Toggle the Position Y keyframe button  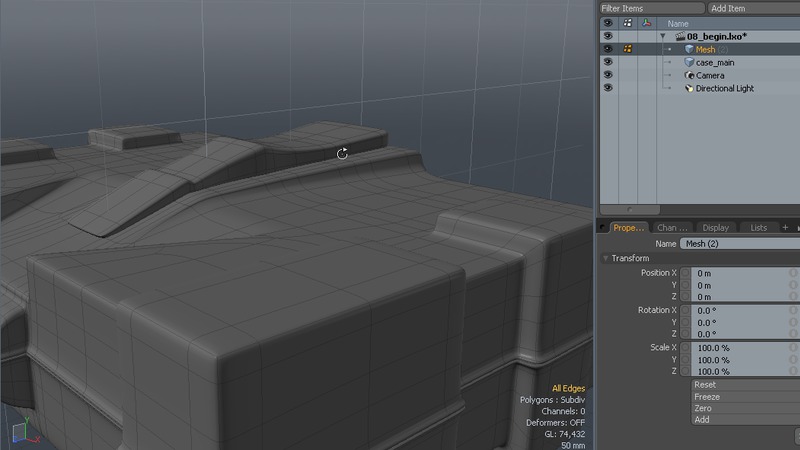coord(686,285)
